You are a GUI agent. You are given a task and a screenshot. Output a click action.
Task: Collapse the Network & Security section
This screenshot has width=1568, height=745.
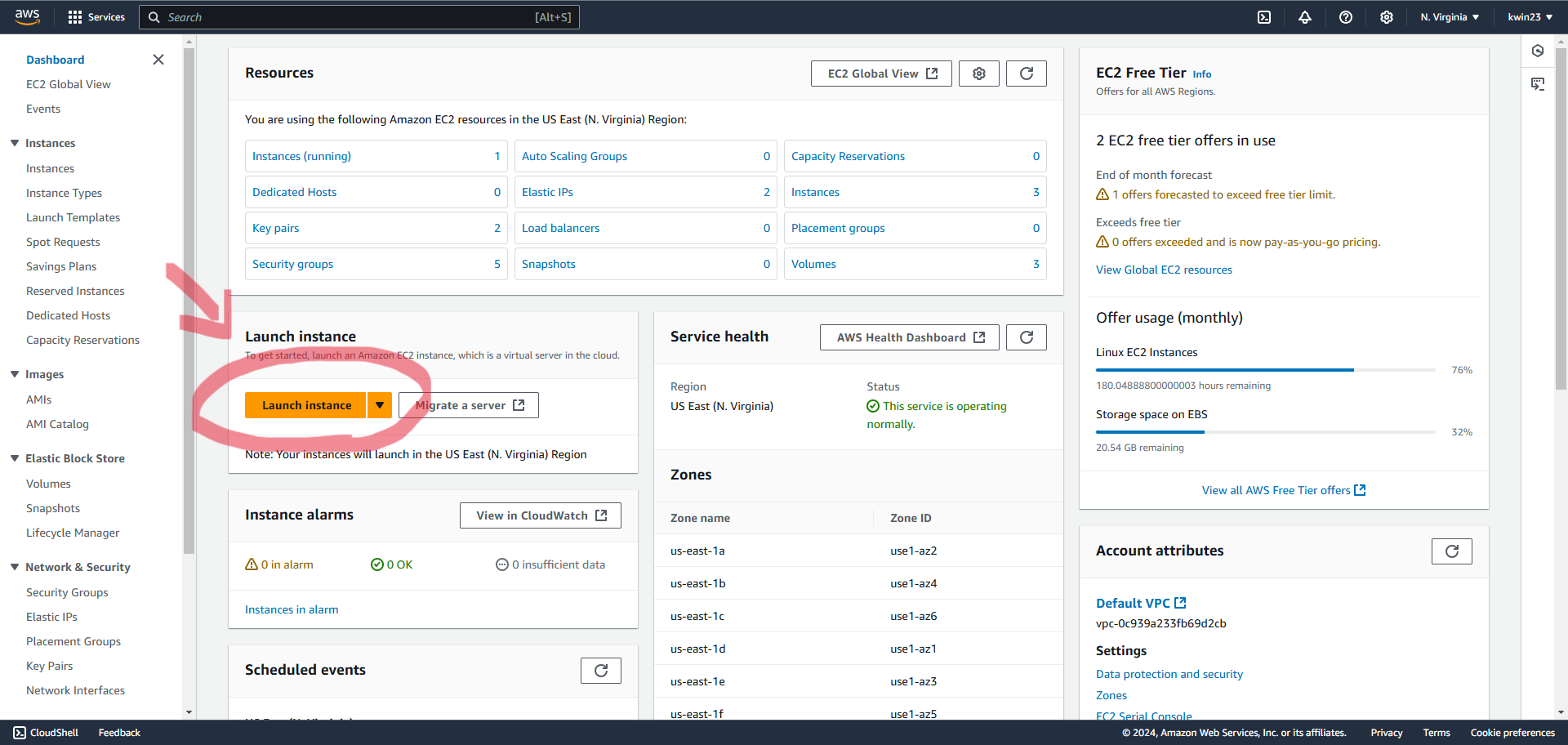(15, 567)
